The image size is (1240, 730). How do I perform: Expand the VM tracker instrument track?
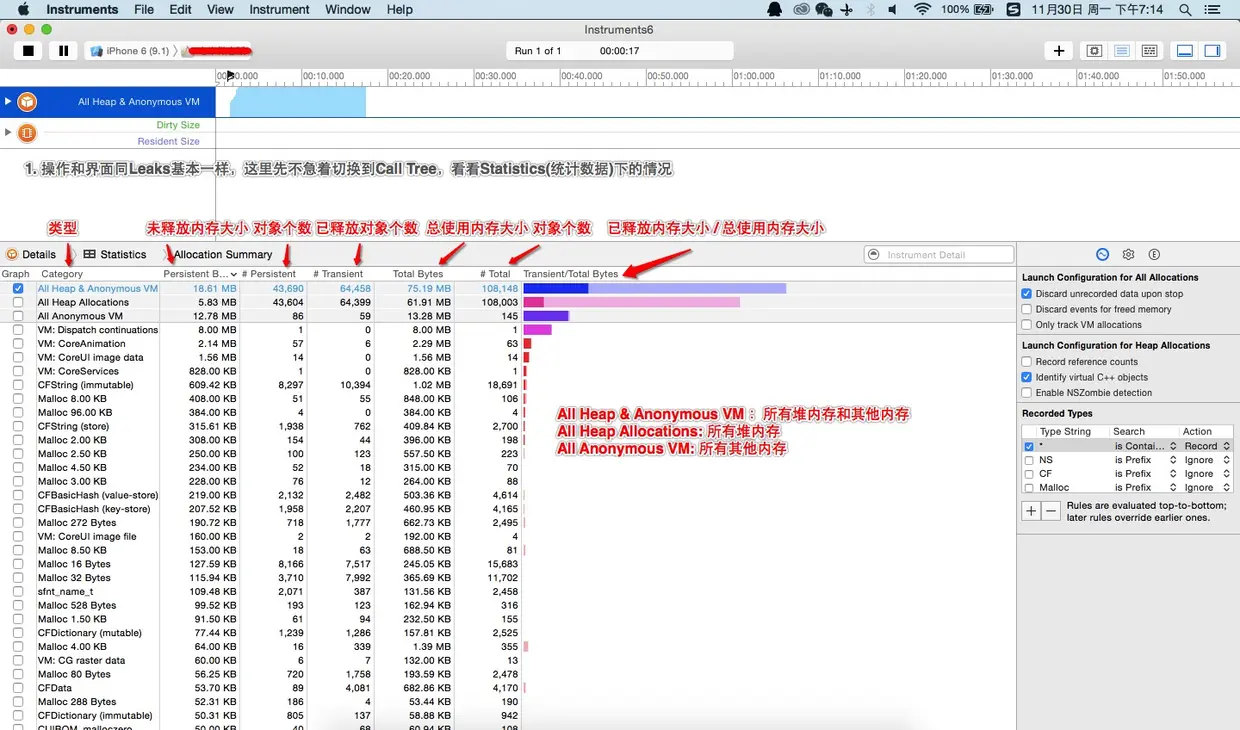[8, 132]
